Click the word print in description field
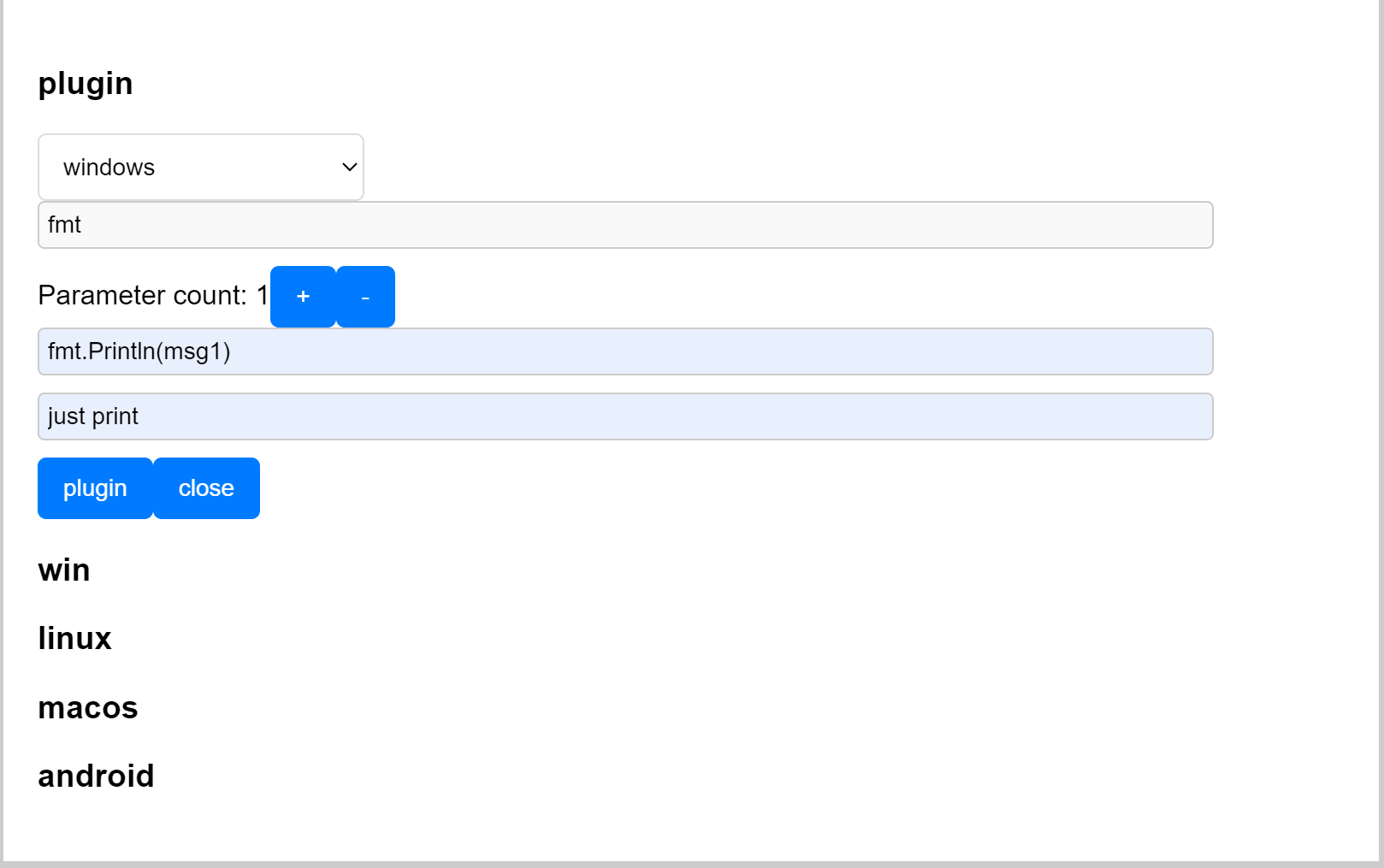 coord(115,416)
